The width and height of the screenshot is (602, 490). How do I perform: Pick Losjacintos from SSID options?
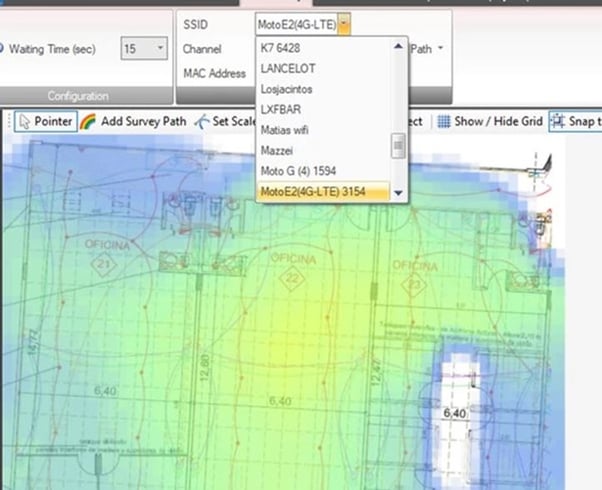pyautogui.click(x=290, y=88)
